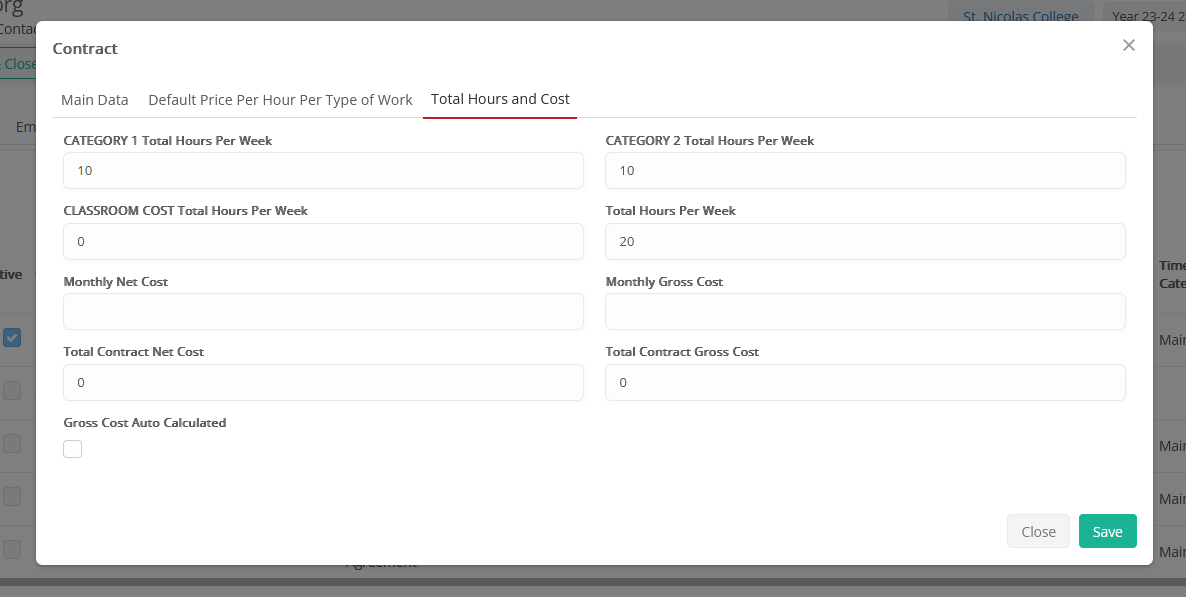The image size is (1186, 597).
Task: Close the Contract dialog with X icon
Action: click(x=1128, y=45)
